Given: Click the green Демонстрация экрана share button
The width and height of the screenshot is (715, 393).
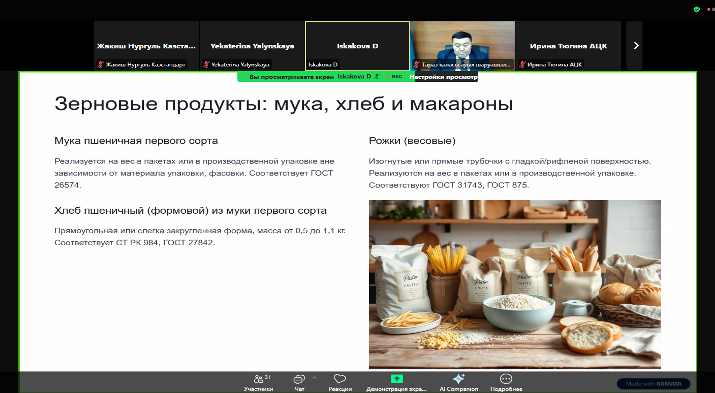Looking at the screenshot, I should [396, 383].
